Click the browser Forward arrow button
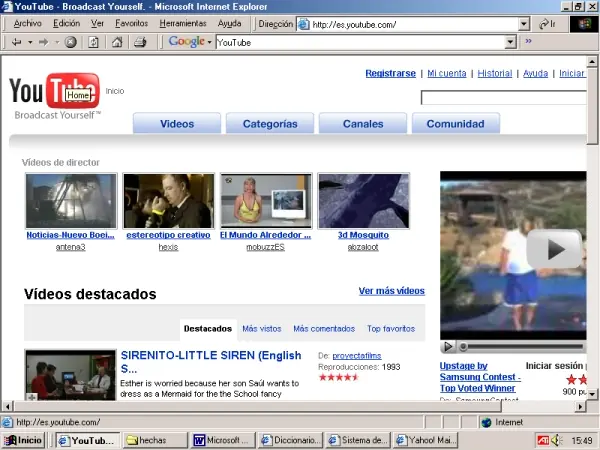Screen dimensions: 600x450 [x=43, y=42]
